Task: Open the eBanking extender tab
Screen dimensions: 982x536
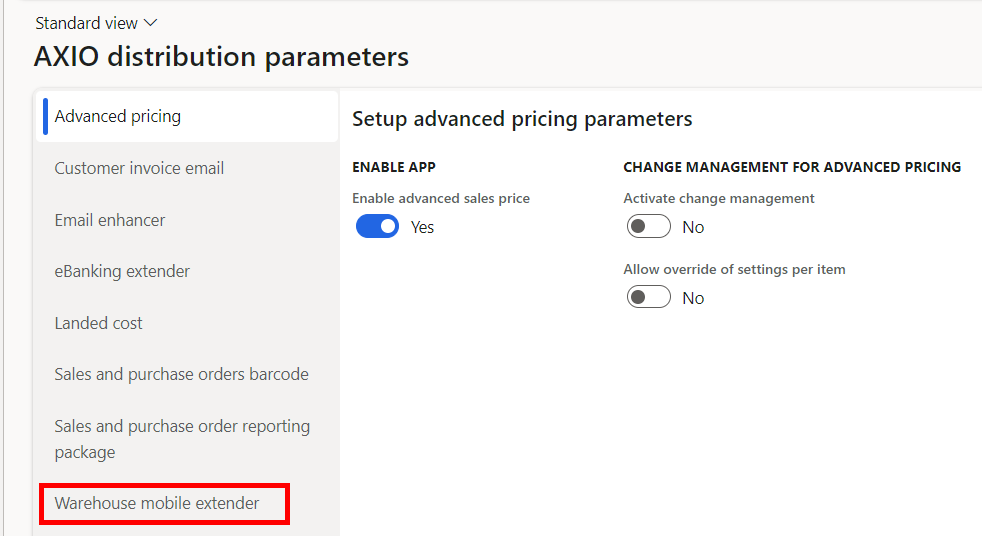Action: (187, 272)
